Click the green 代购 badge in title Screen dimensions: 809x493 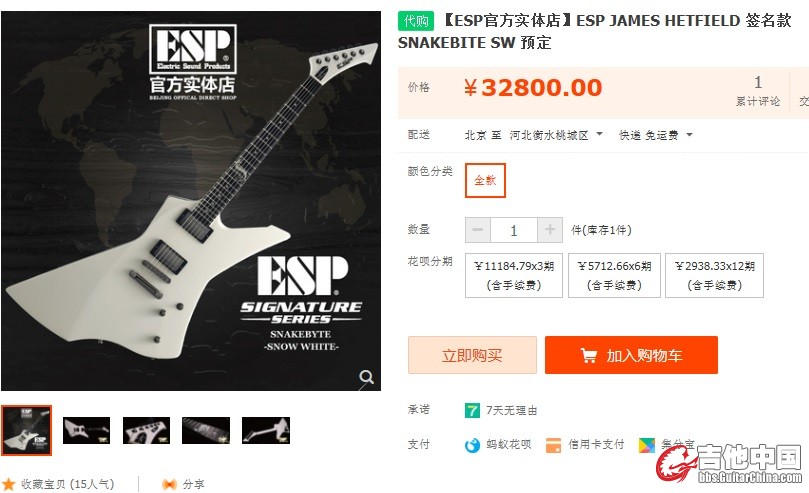coord(416,21)
